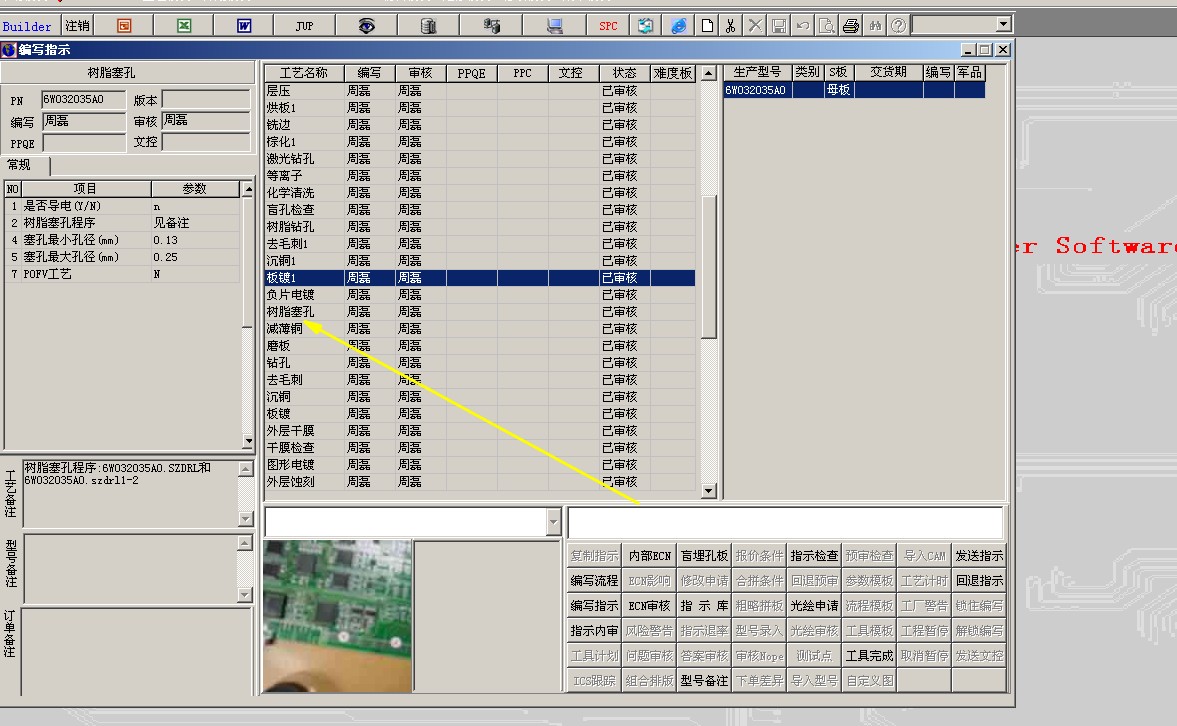The image size is (1177, 726).
Task: Click the new blank document icon
Action: (707, 26)
